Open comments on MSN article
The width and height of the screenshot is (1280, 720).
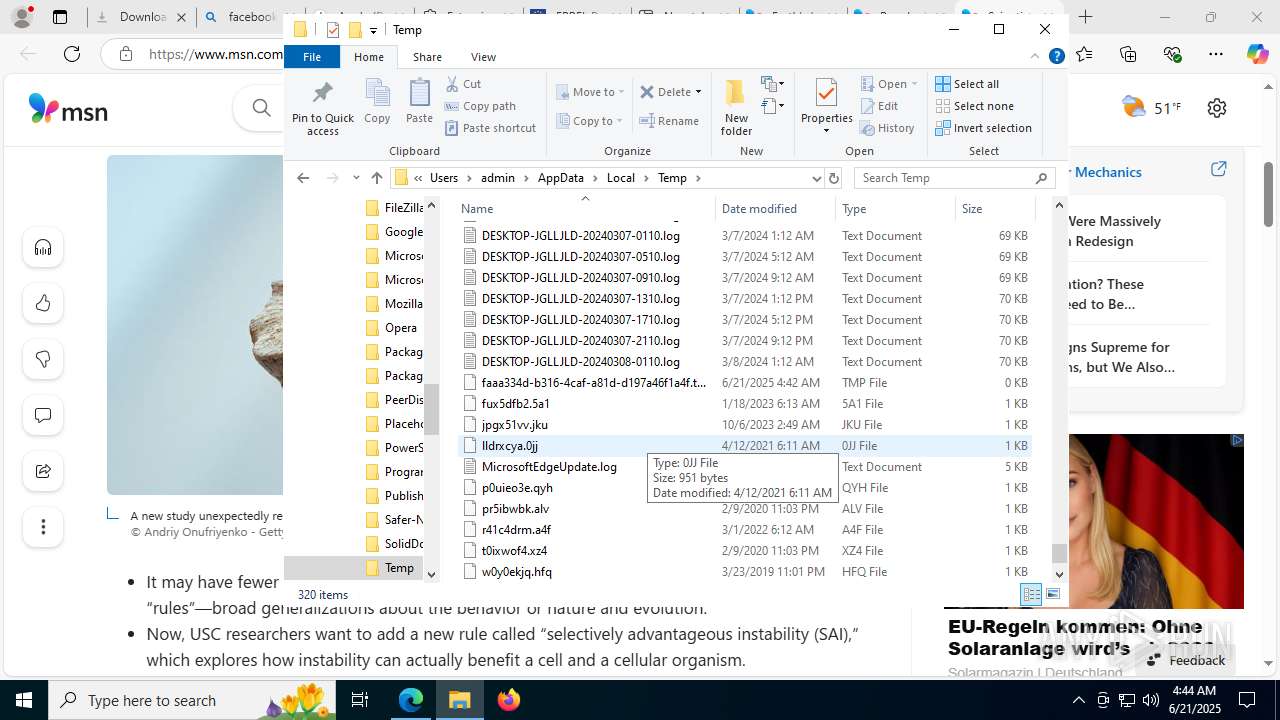tap(43, 416)
